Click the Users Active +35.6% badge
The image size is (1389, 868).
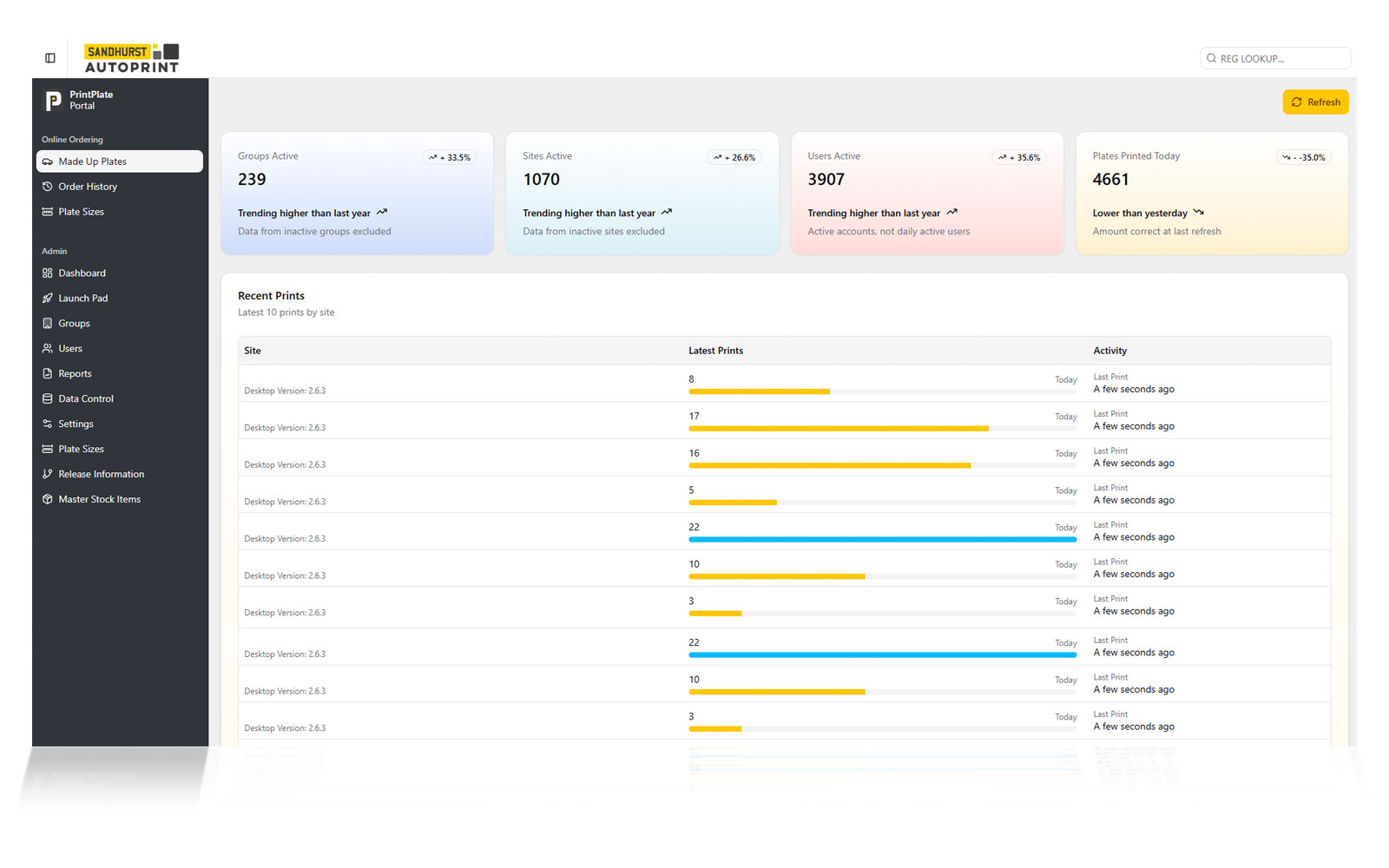coord(1019,158)
